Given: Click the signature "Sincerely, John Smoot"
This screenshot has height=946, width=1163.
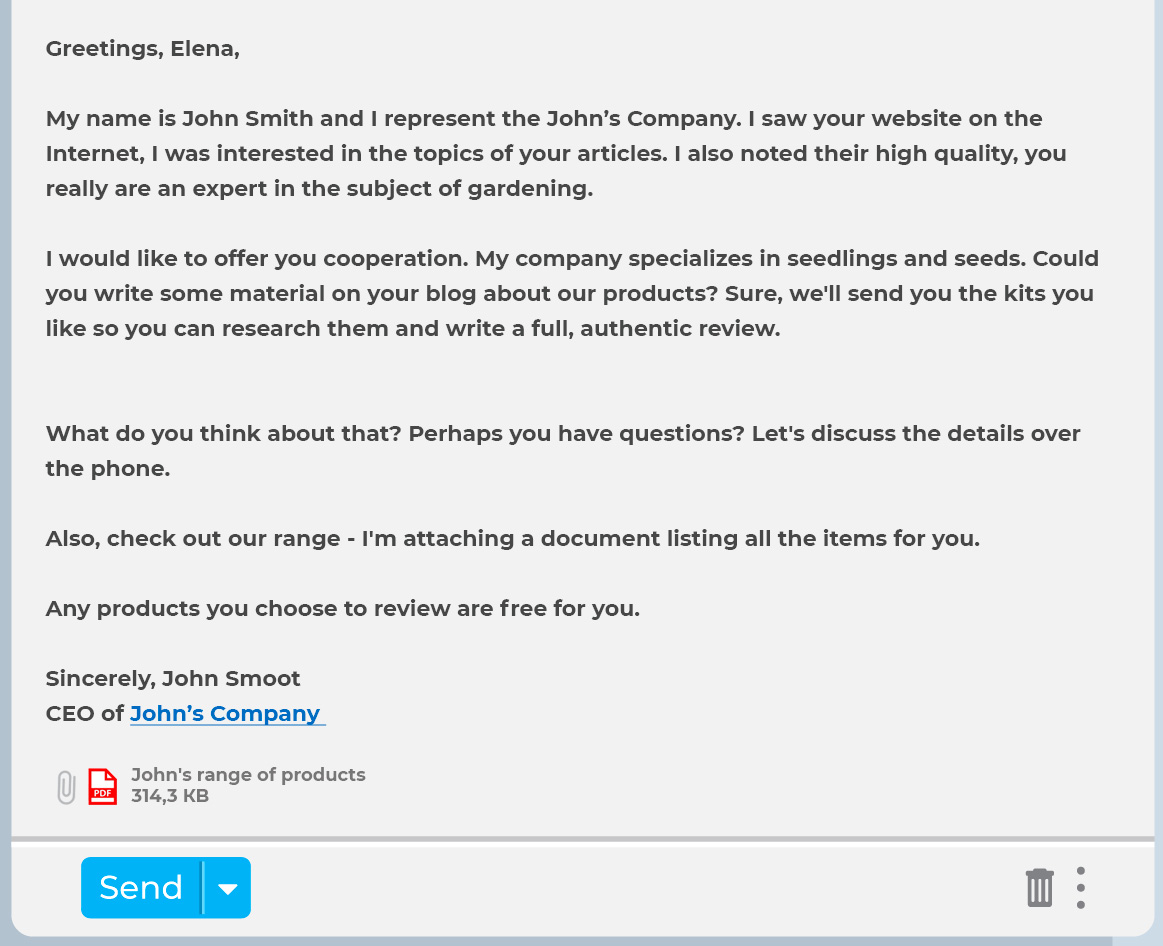Looking at the screenshot, I should tap(173, 678).
